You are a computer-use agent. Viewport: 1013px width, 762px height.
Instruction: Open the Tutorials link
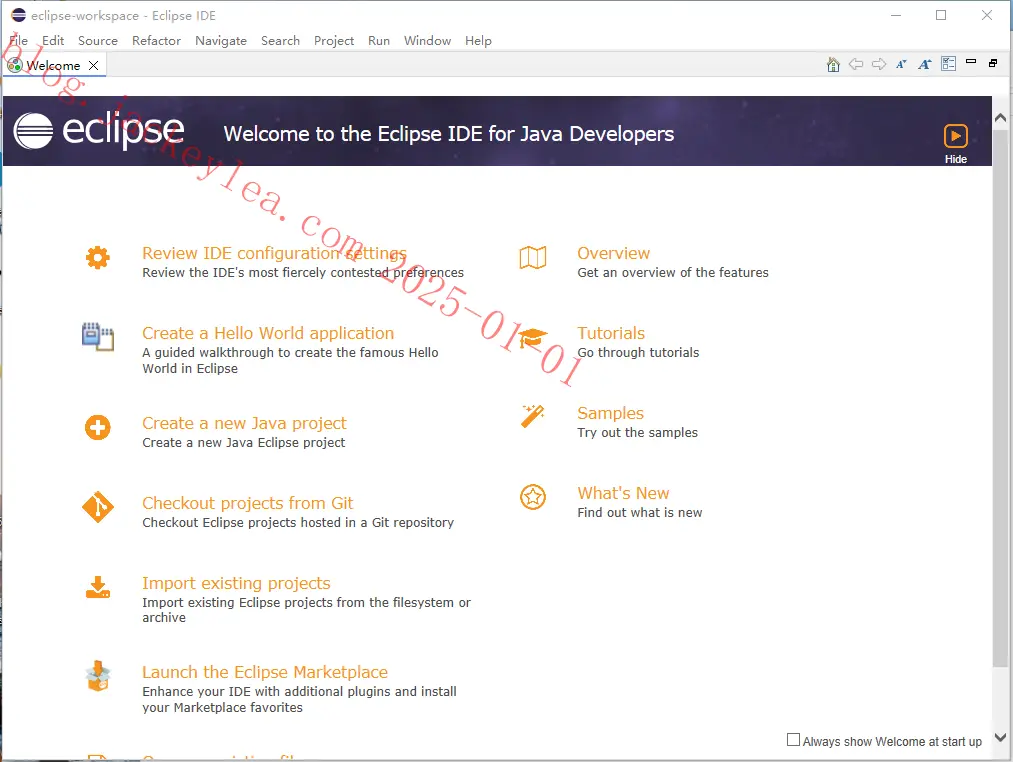pyautogui.click(x=611, y=333)
